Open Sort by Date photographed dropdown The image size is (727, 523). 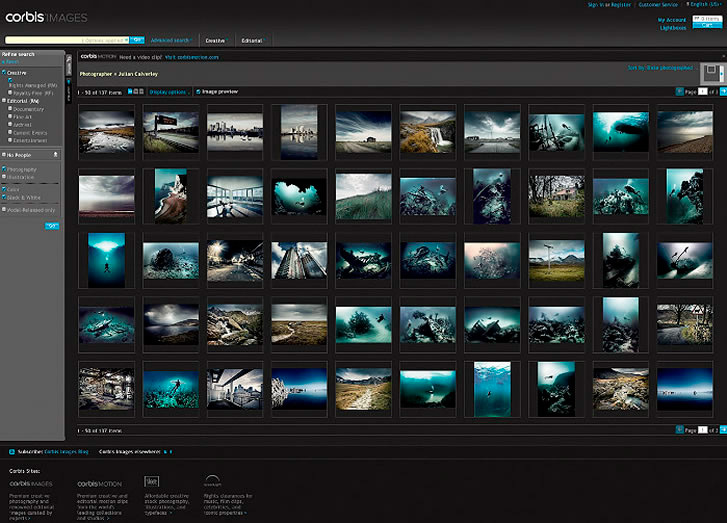pos(662,68)
